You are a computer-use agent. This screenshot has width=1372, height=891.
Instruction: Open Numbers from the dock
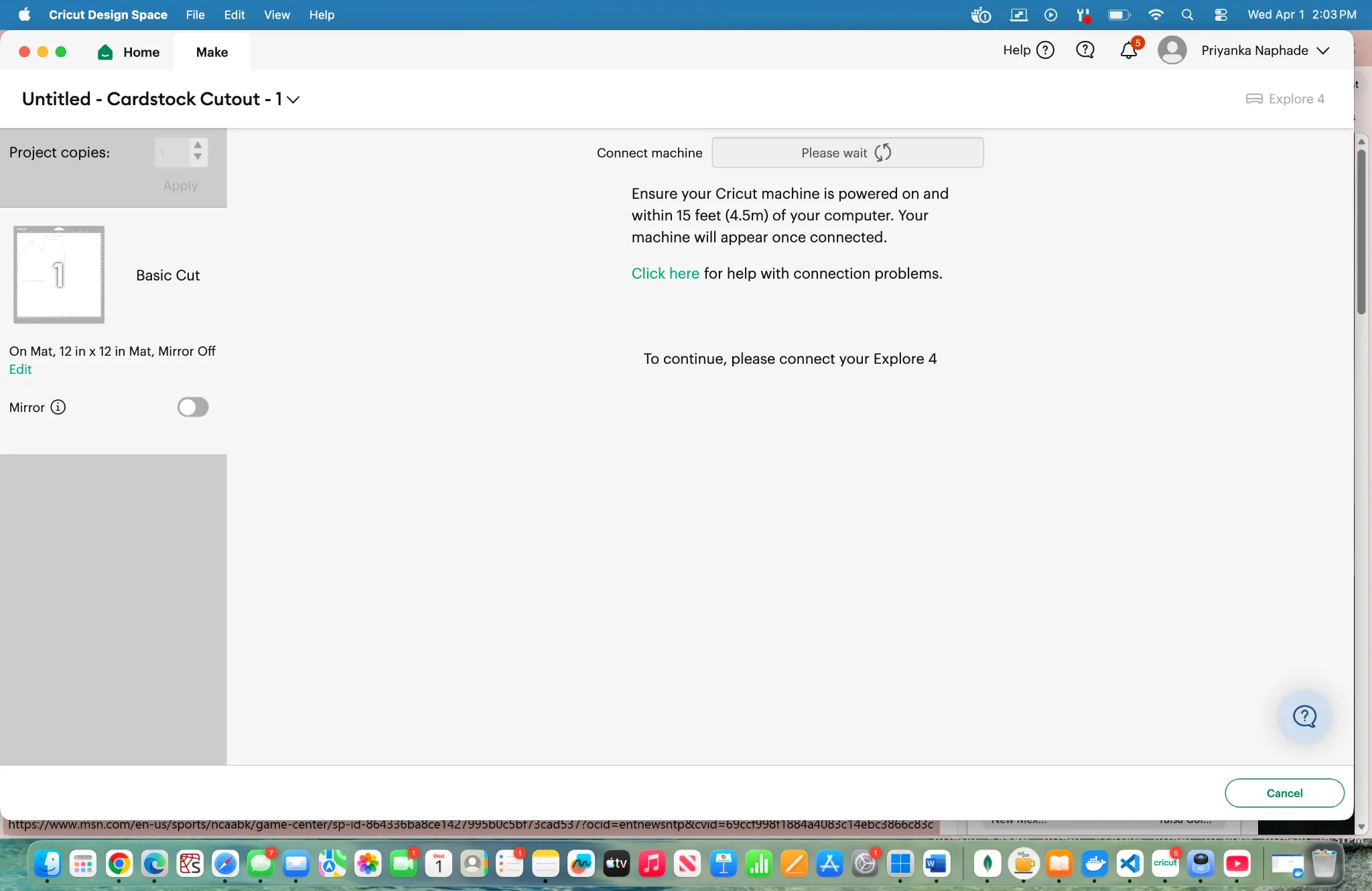coord(759,864)
